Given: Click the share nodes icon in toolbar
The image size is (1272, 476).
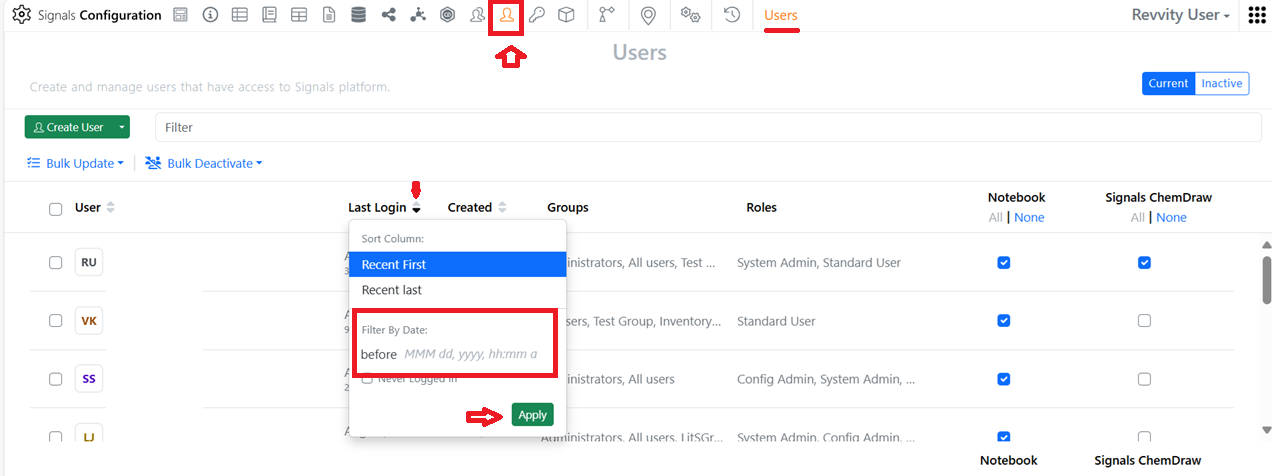Looking at the screenshot, I should pos(389,15).
